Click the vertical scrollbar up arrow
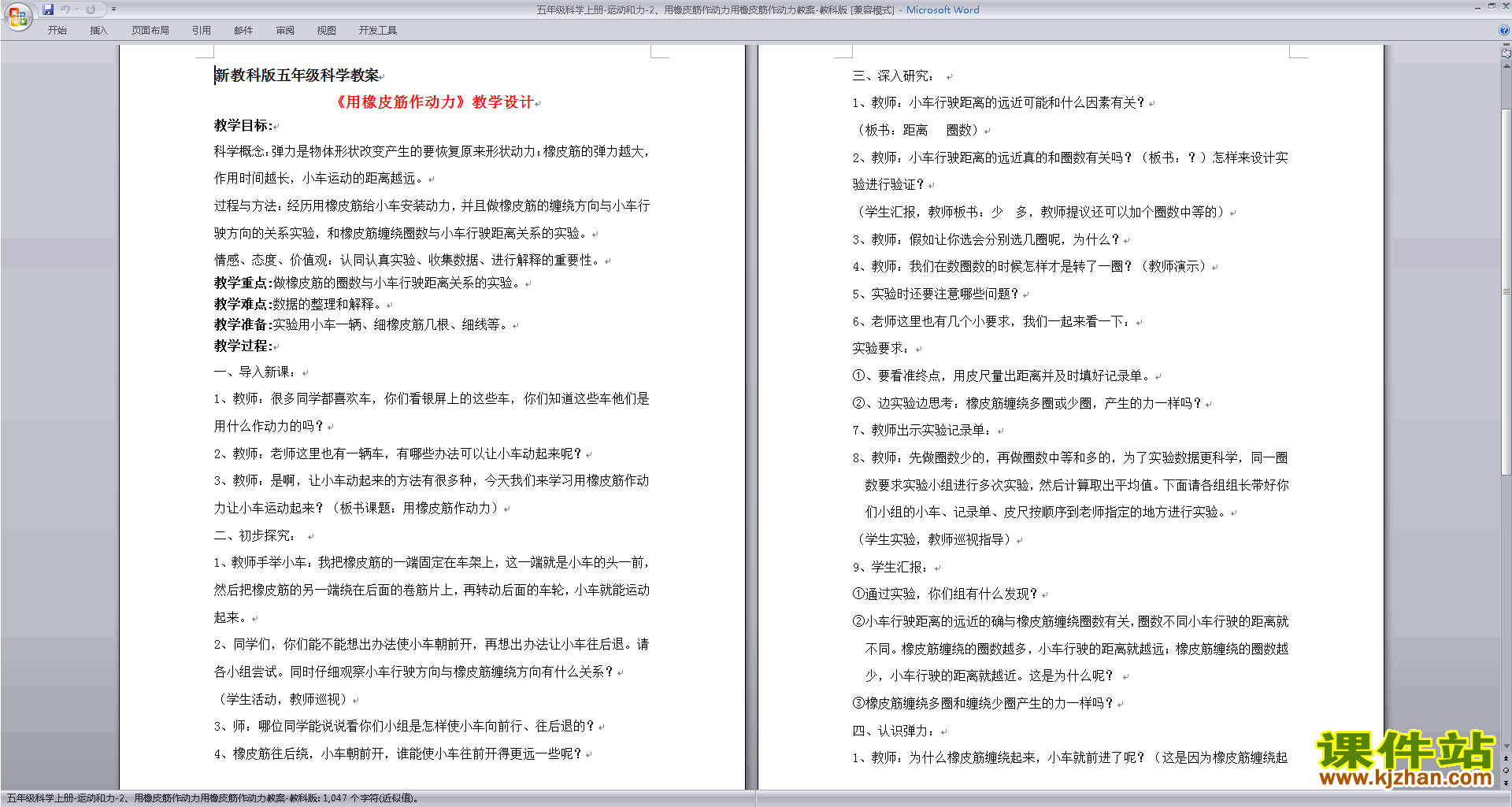Screen dimensions: 1512x807 [1506, 66]
